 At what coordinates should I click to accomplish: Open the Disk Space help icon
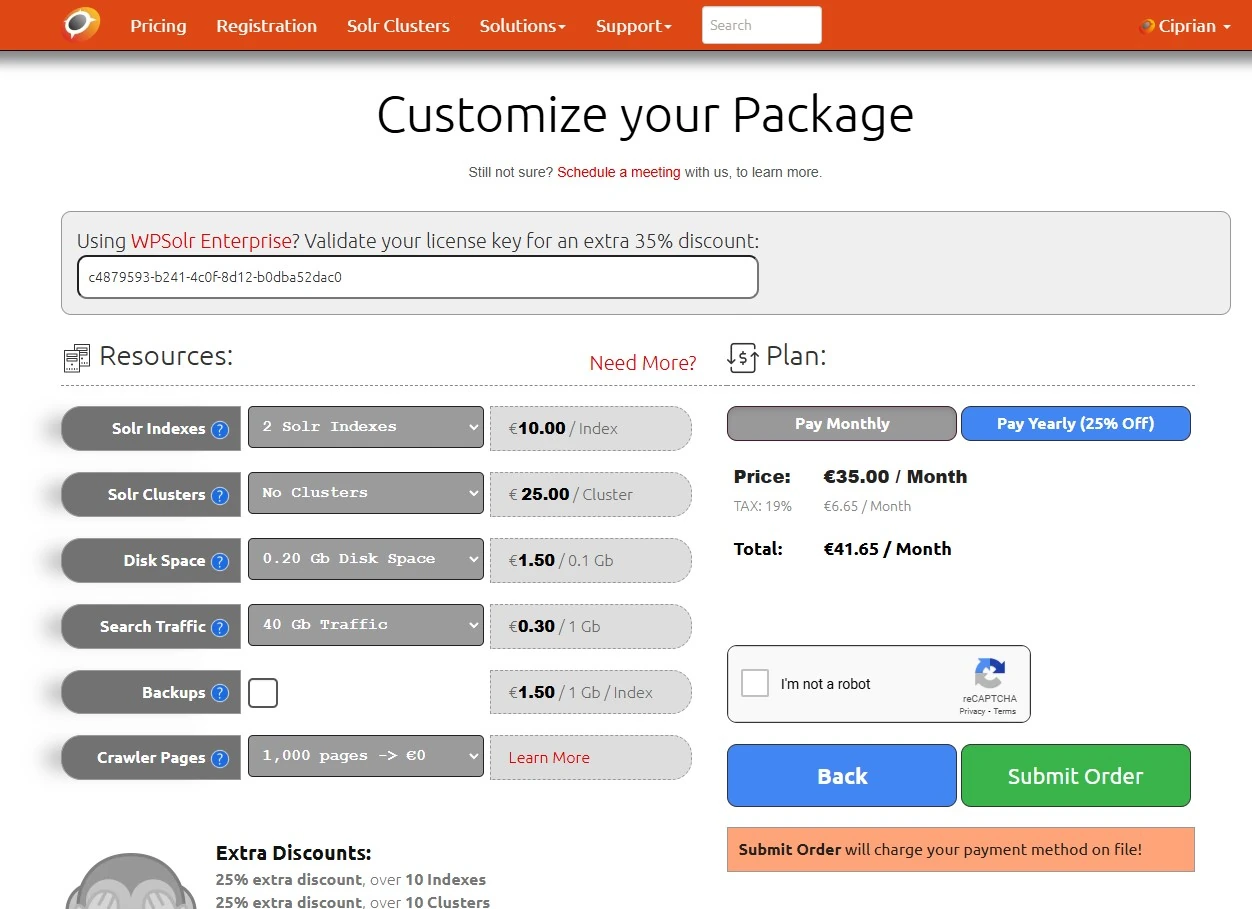[x=220, y=562]
